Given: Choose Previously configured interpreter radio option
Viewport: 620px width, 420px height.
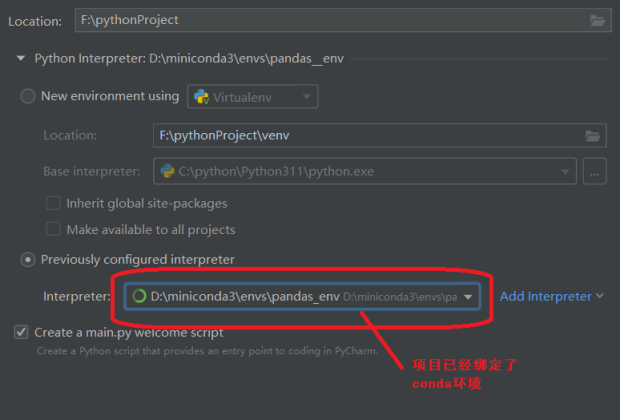Looking at the screenshot, I should [x=28, y=260].
